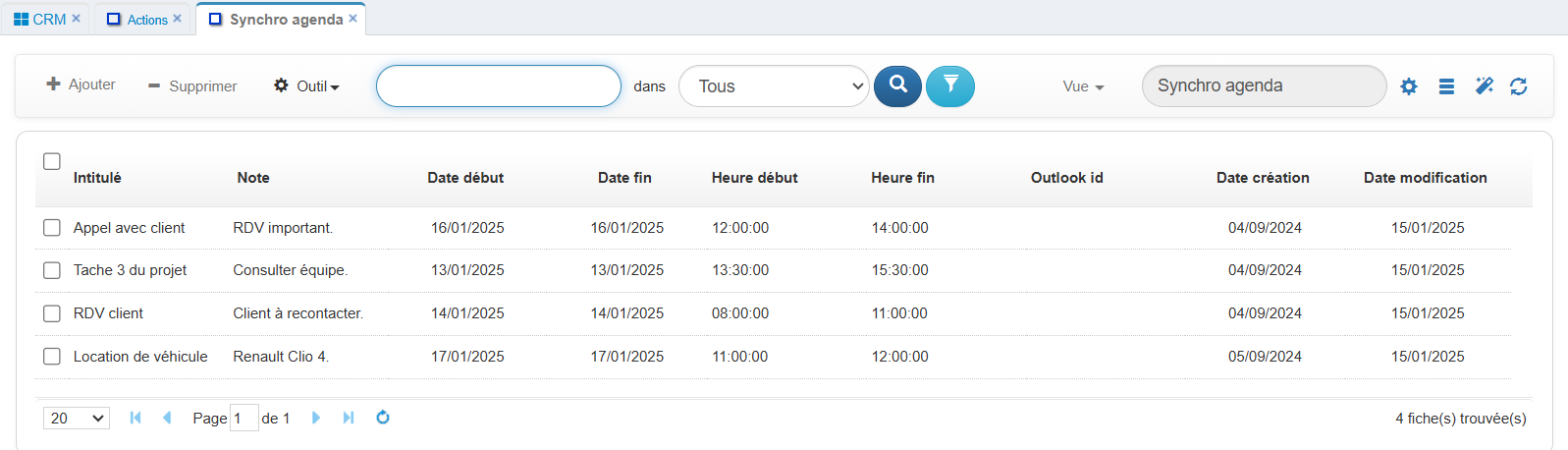Toggle the select-all checkbox in header
1568x450 pixels.
(52, 161)
